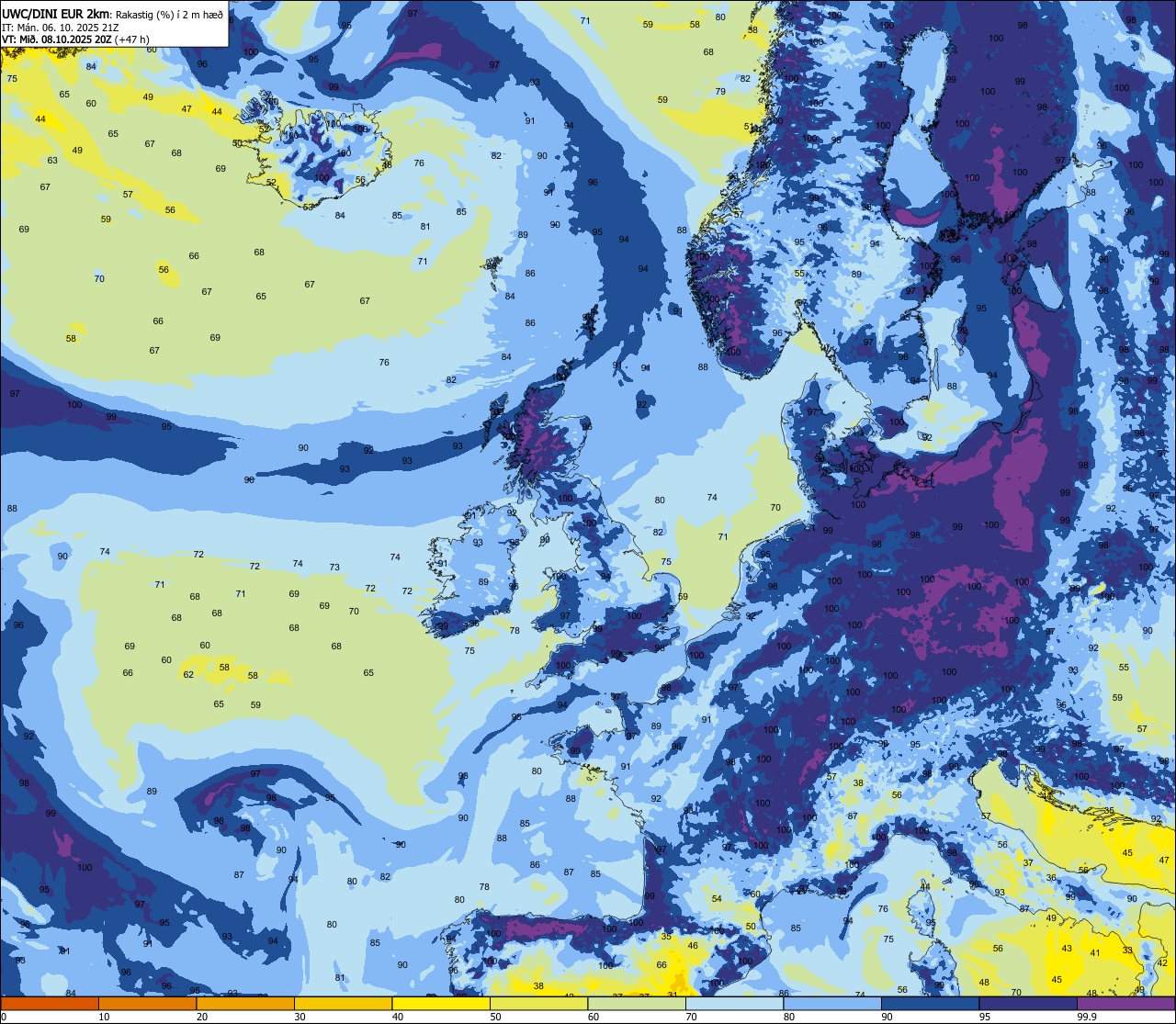Click the value 31 at the bottom edge
This screenshot has width=1176, height=1024.
pos(673,996)
